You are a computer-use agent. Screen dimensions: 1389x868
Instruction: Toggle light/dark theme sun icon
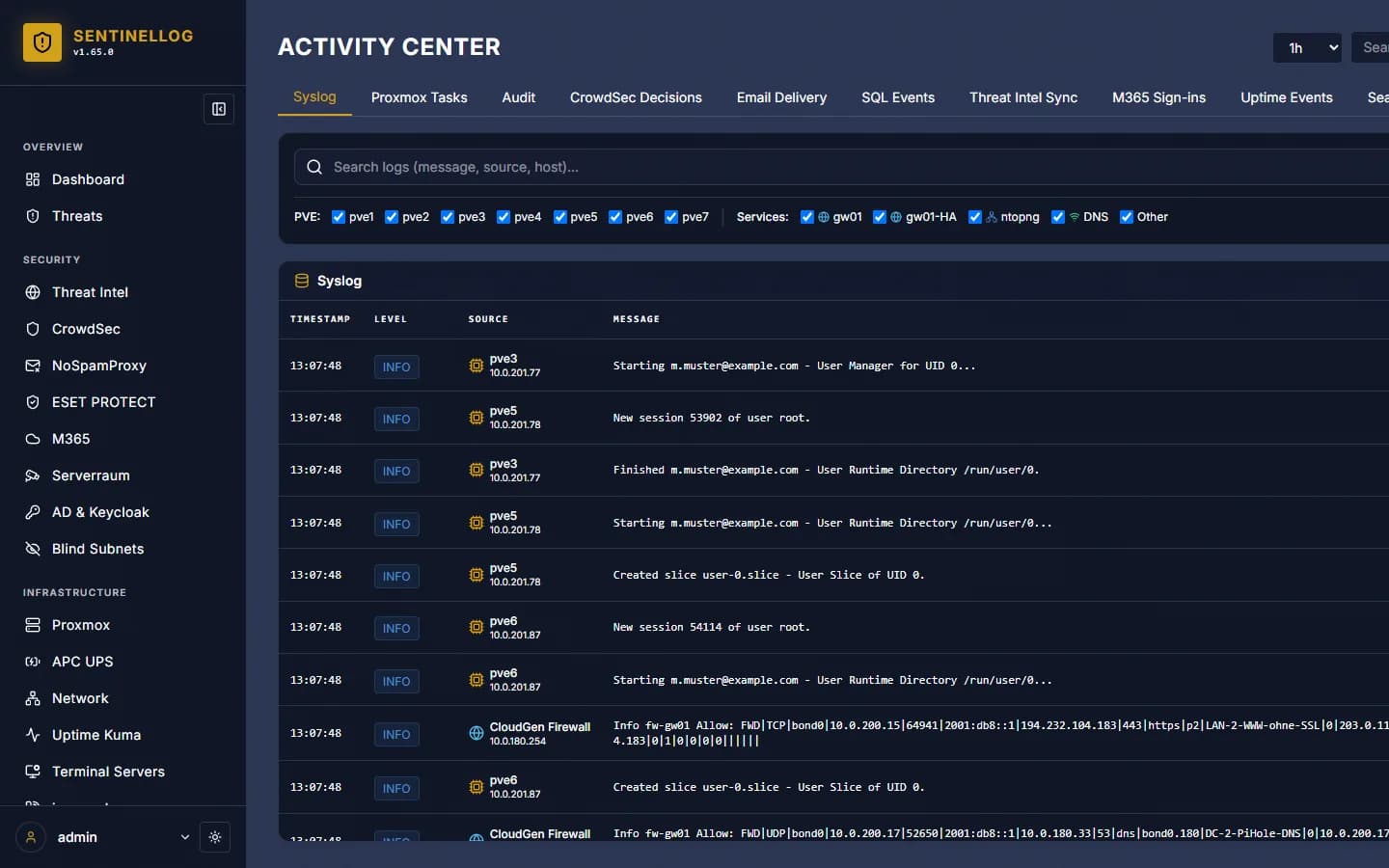click(215, 837)
